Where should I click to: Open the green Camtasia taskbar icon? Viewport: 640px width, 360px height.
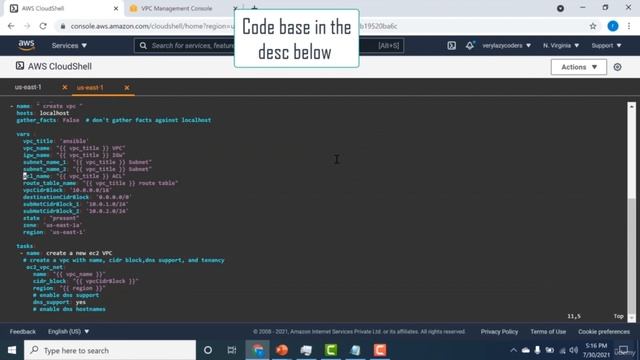pos(331,350)
